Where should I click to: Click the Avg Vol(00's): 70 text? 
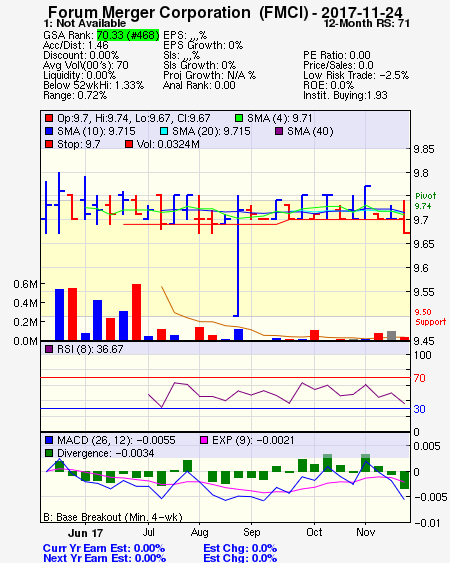click(x=86, y=65)
